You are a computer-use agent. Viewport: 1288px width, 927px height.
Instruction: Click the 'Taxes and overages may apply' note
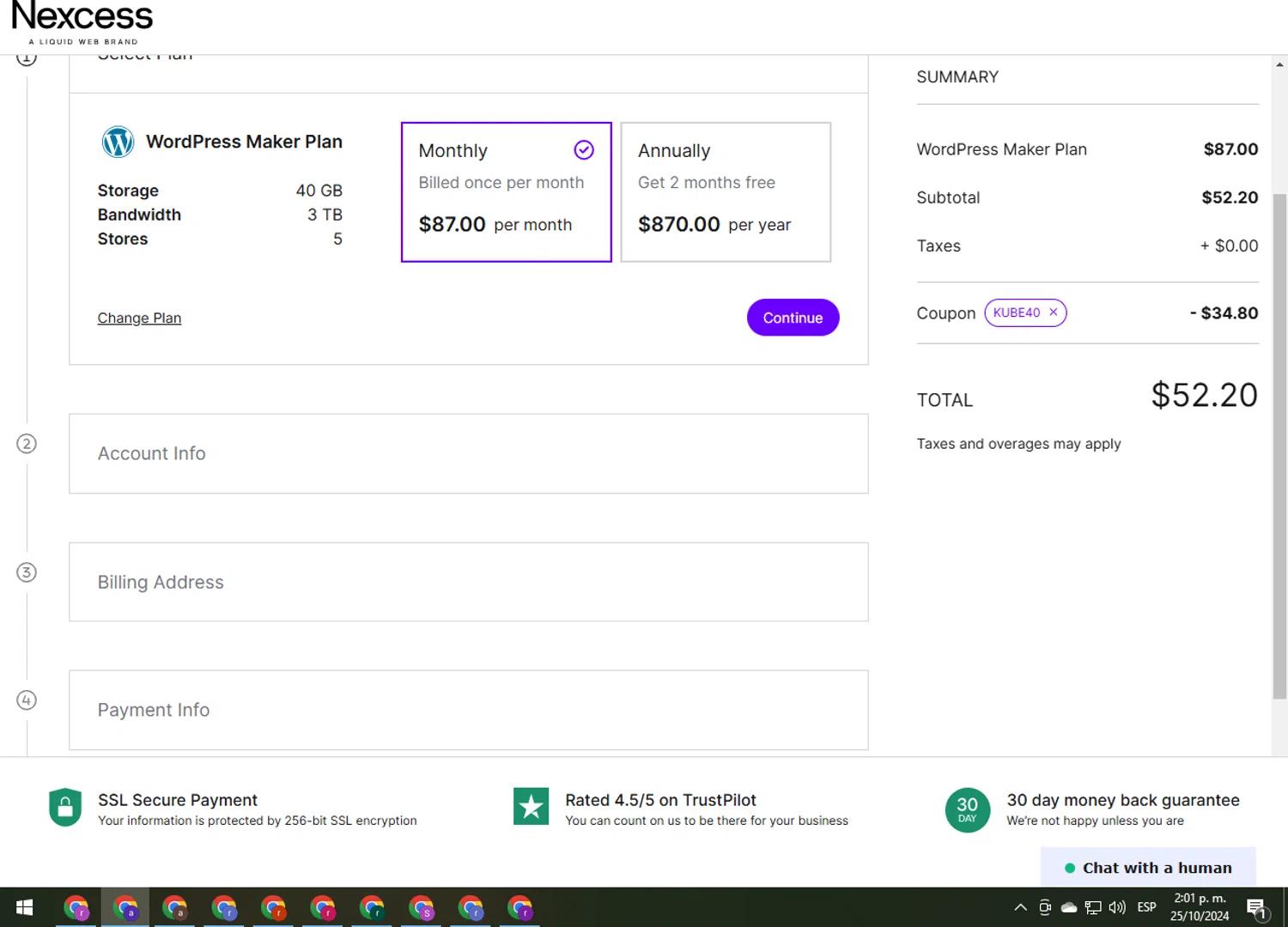pos(1018,444)
